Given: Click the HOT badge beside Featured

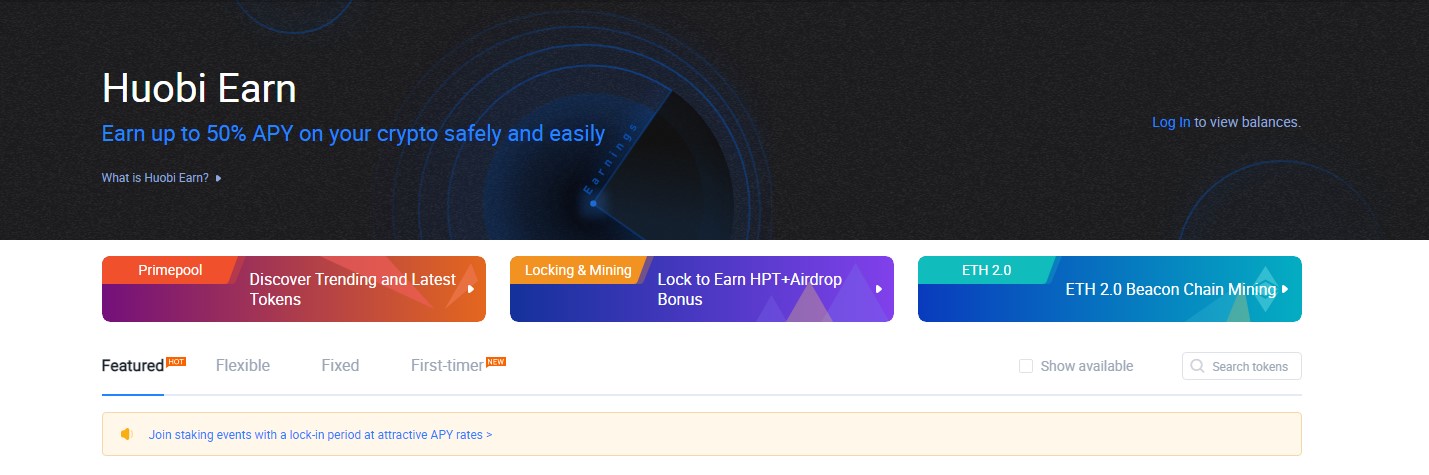Looking at the screenshot, I should pyautogui.click(x=176, y=361).
